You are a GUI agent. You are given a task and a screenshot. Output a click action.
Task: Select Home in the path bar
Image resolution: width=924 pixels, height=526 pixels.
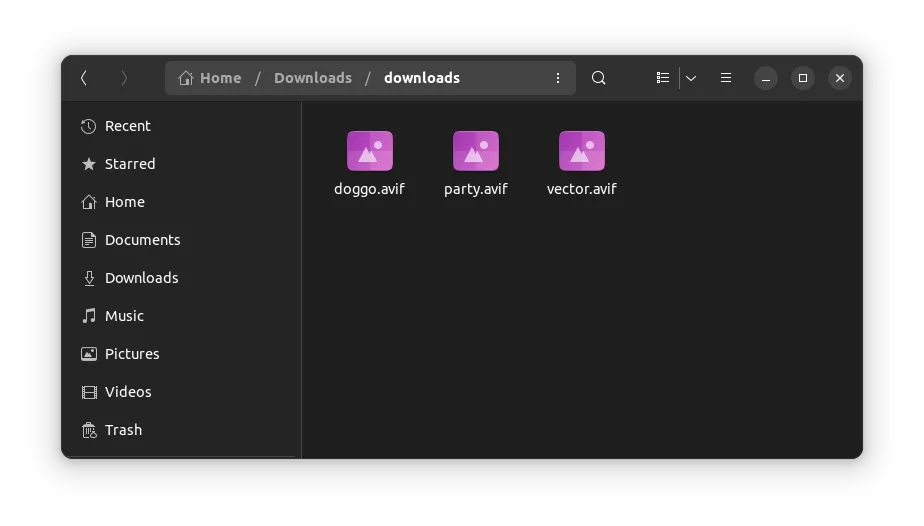click(210, 78)
